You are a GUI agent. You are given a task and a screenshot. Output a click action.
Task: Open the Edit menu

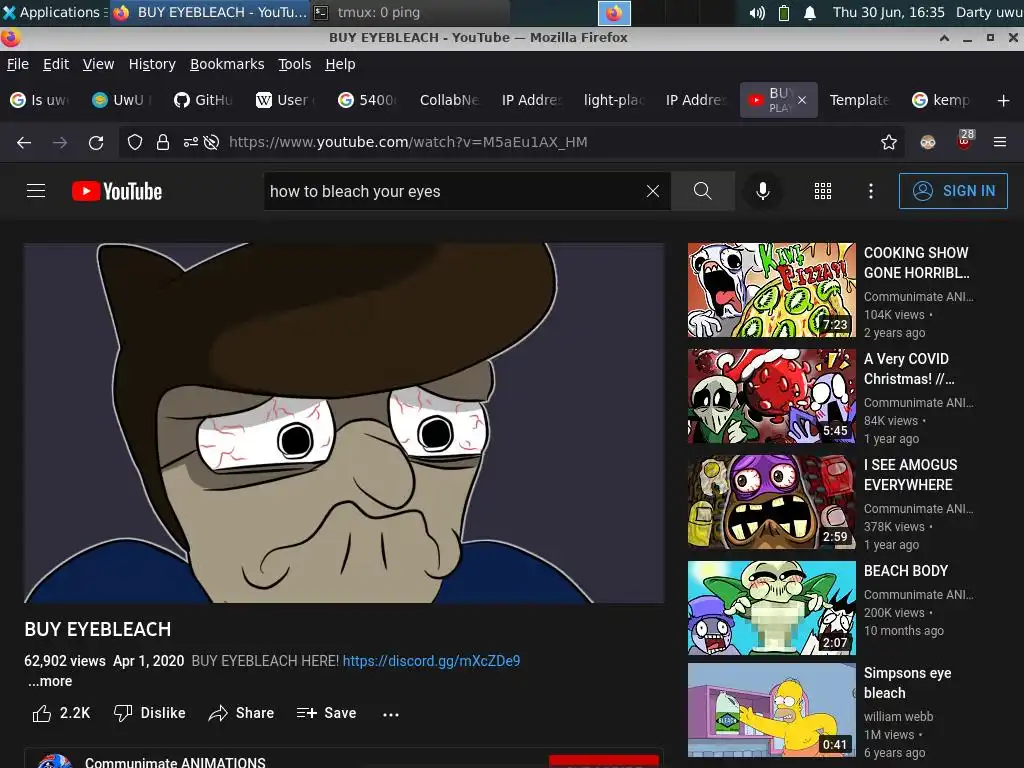(x=56, y=64)
